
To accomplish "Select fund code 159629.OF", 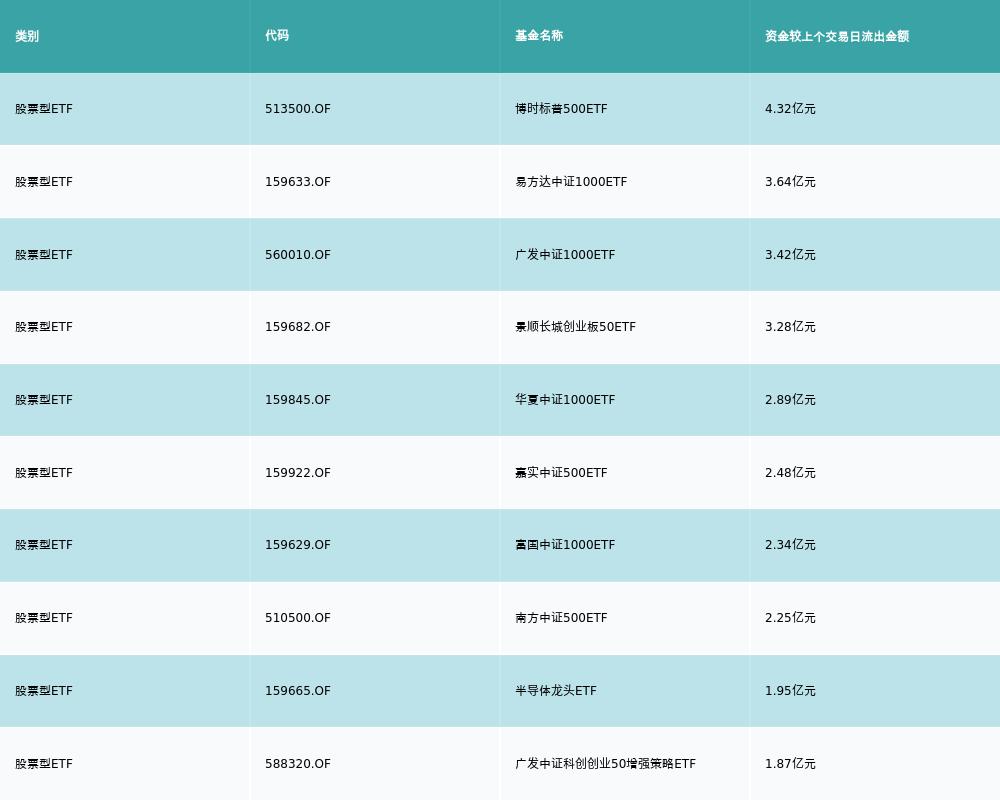I will coord(298,545).
